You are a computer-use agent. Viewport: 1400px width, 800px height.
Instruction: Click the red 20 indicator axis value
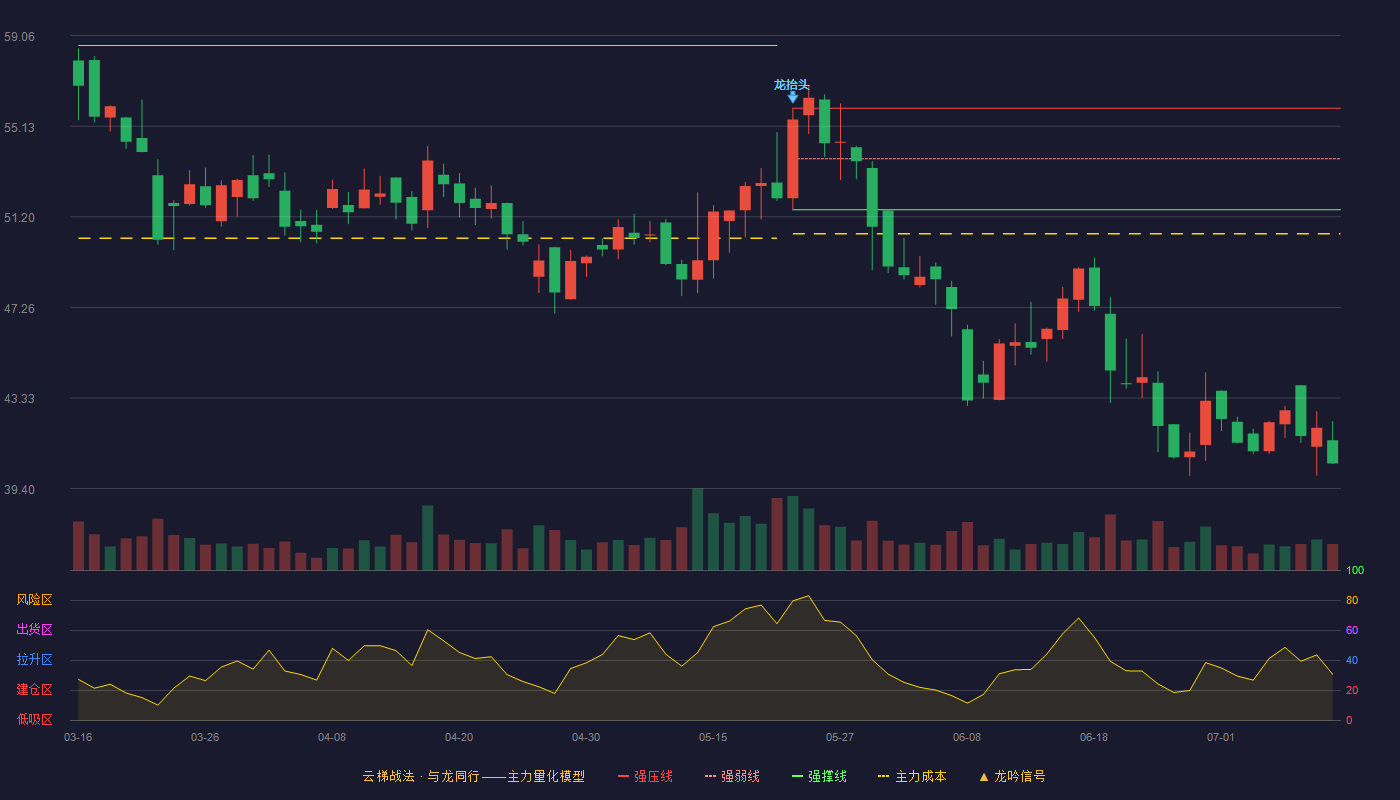point(1352,690)
